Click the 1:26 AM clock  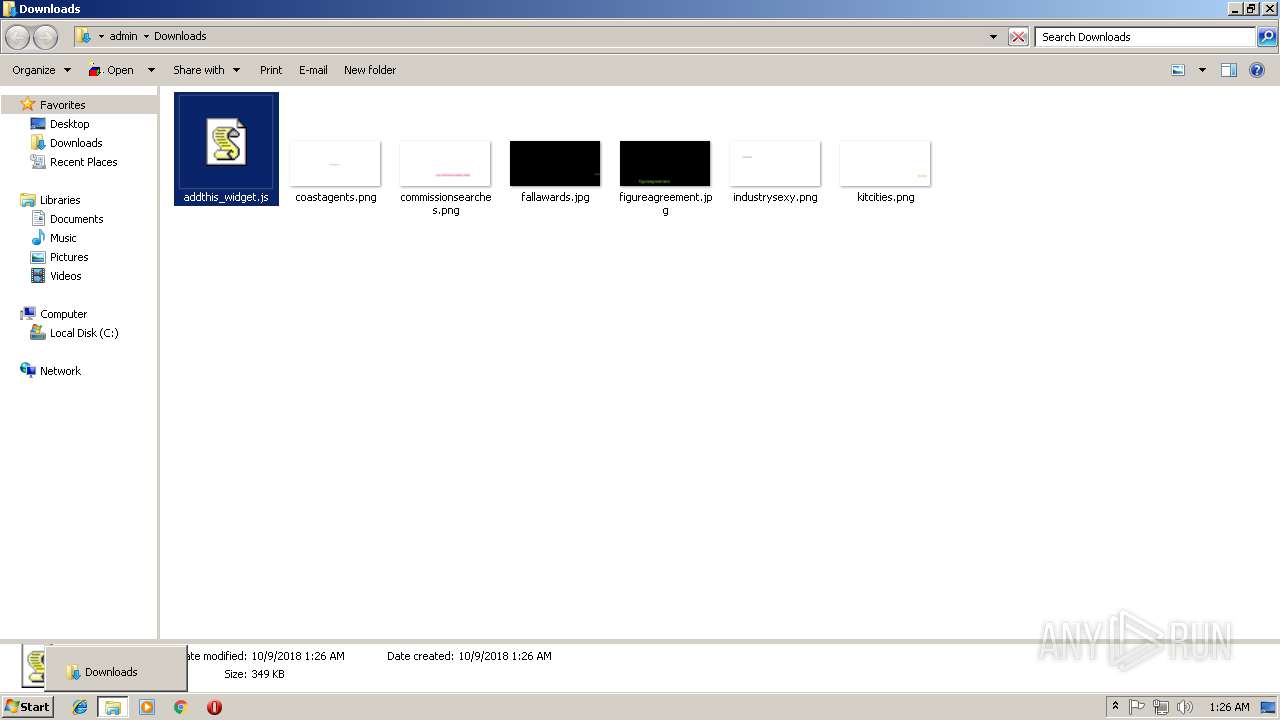click(1229, 707)
